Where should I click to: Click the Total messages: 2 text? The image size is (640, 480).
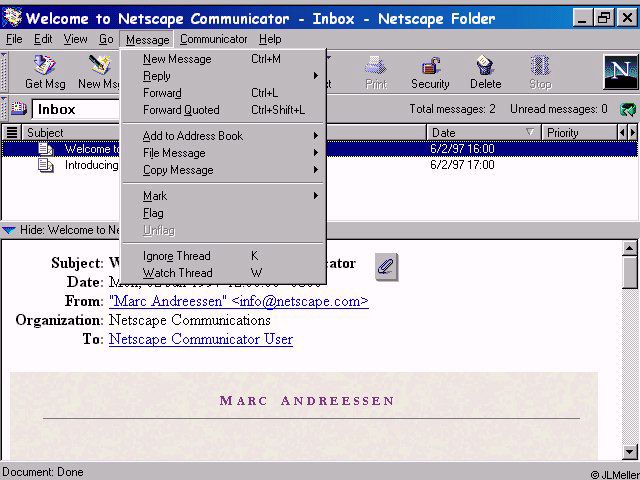[x=452, y=109]
